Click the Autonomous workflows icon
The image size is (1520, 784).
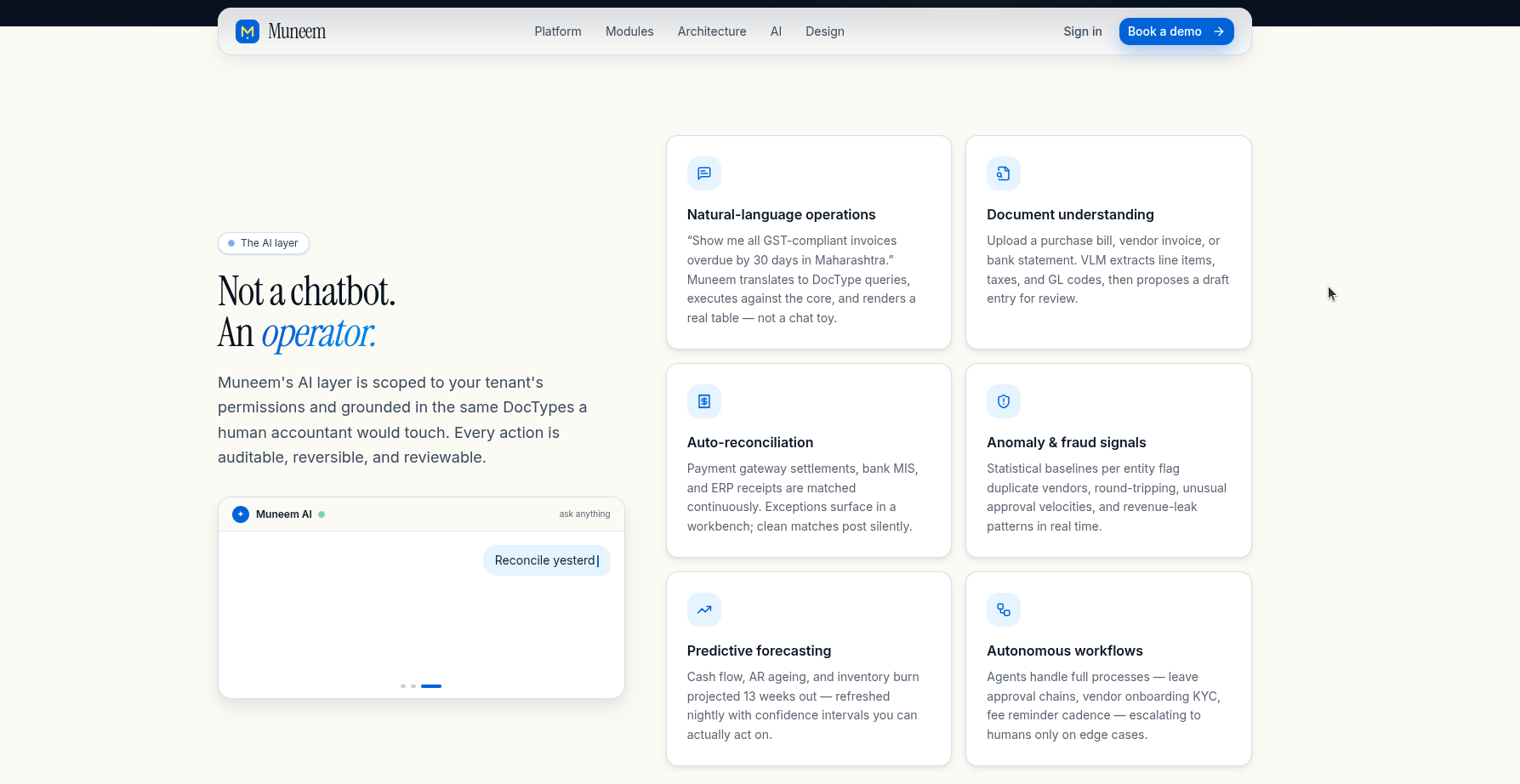[1004, 610]
